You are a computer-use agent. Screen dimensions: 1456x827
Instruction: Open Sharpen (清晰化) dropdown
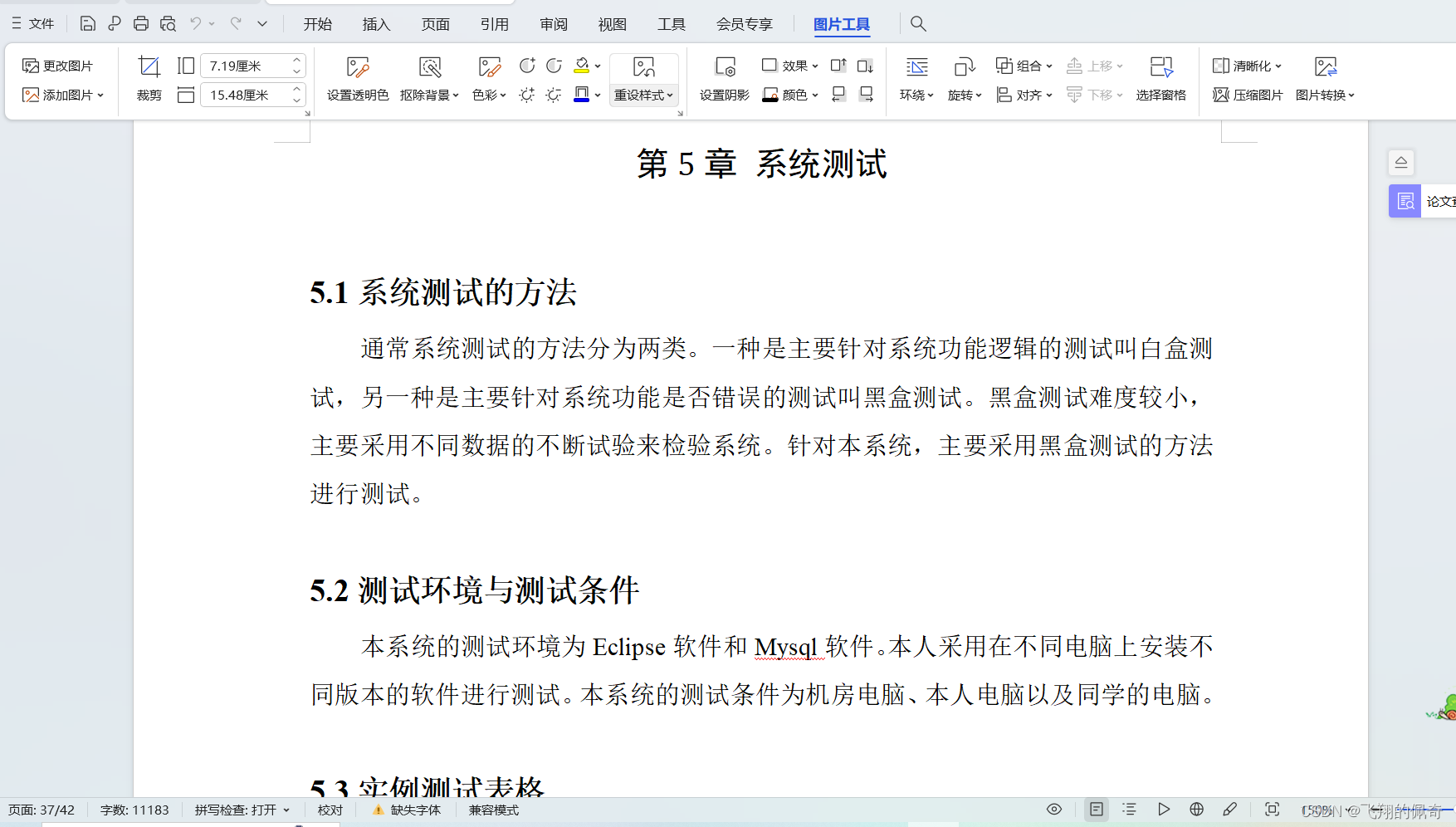click(1248, 66)
